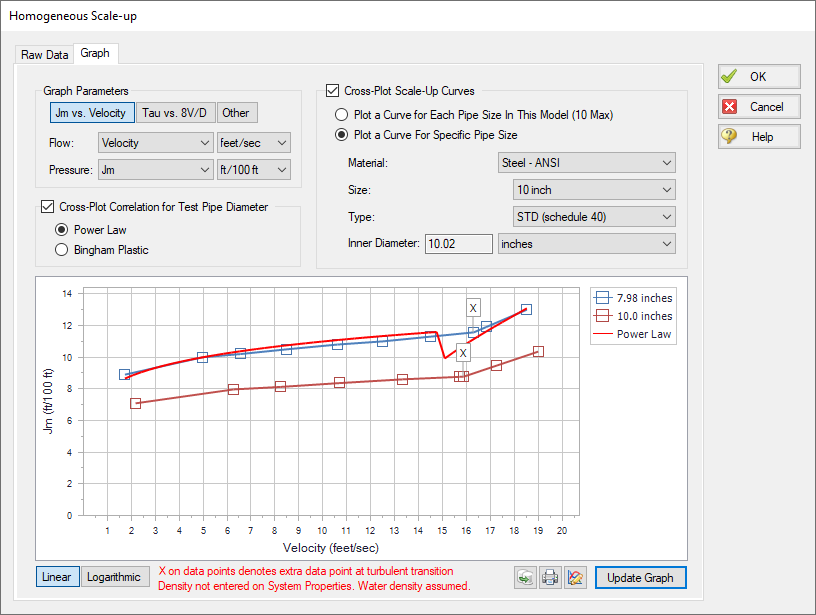This screenshot has width=816, height=615.
Task: Select the Bingham Plastic radio option
Action: tap(61, 250)
